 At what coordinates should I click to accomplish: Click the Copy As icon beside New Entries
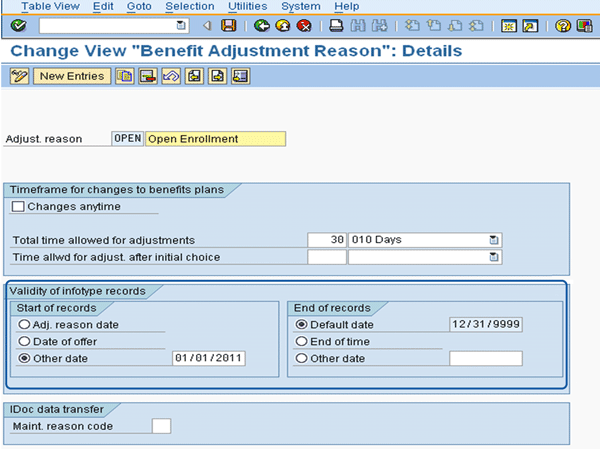click(x=125, y=76)
